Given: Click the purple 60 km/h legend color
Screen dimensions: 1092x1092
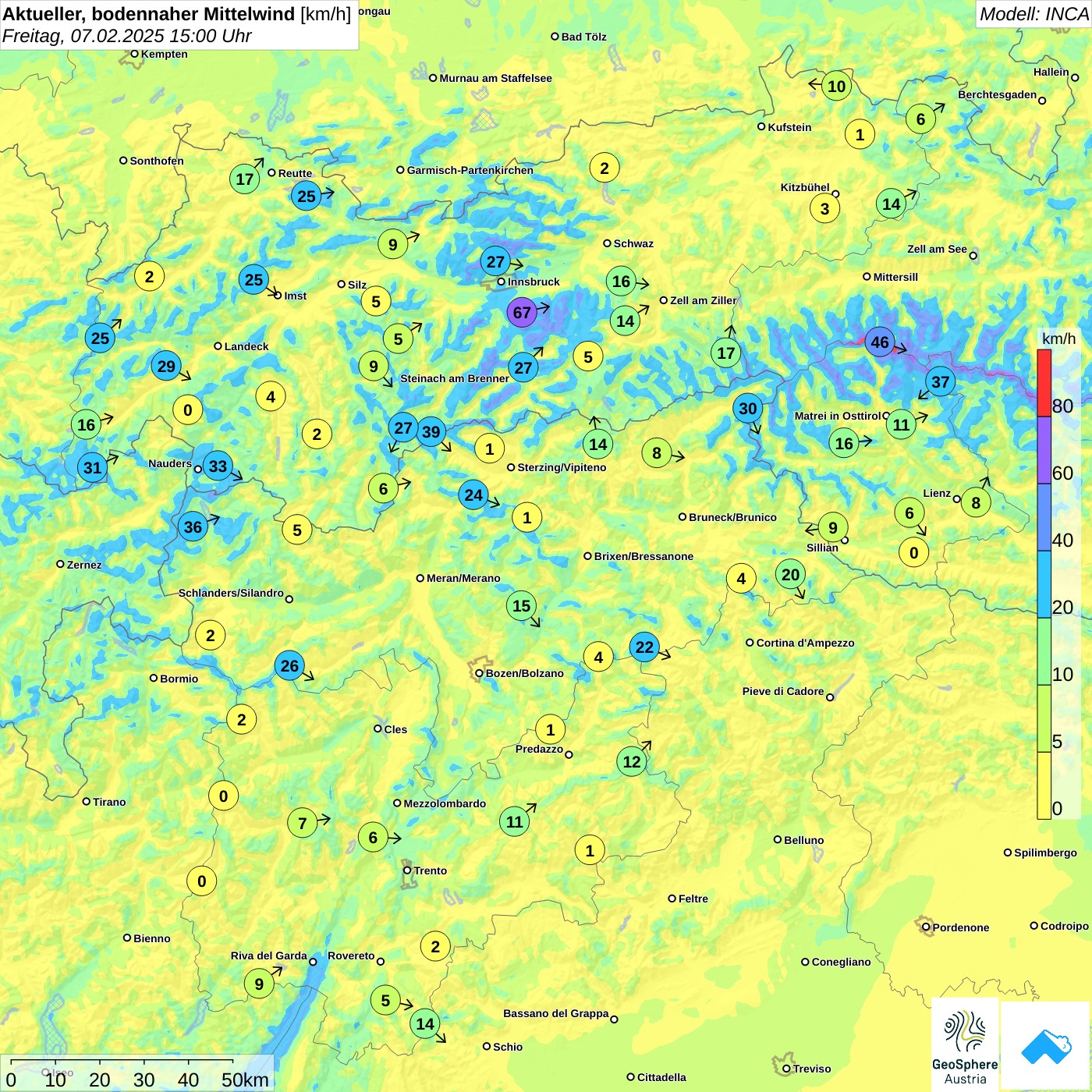Looking at the screenshot, I should pyautogui.click(x=1044, y=451).
